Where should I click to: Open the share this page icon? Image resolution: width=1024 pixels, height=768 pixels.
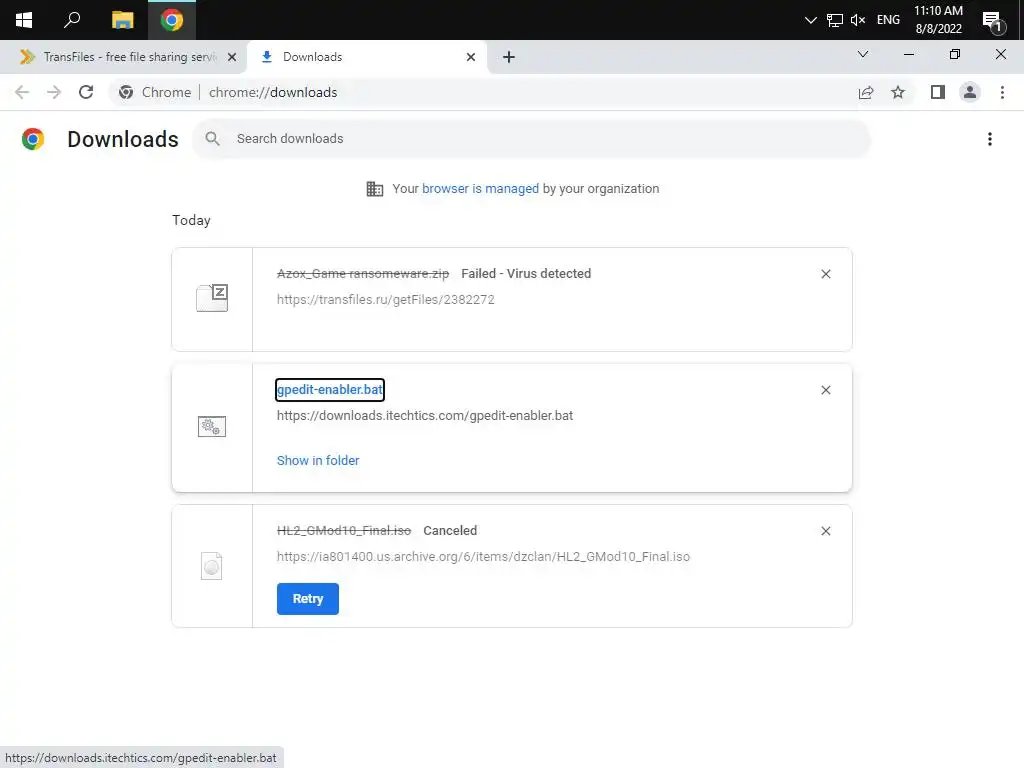866,92
